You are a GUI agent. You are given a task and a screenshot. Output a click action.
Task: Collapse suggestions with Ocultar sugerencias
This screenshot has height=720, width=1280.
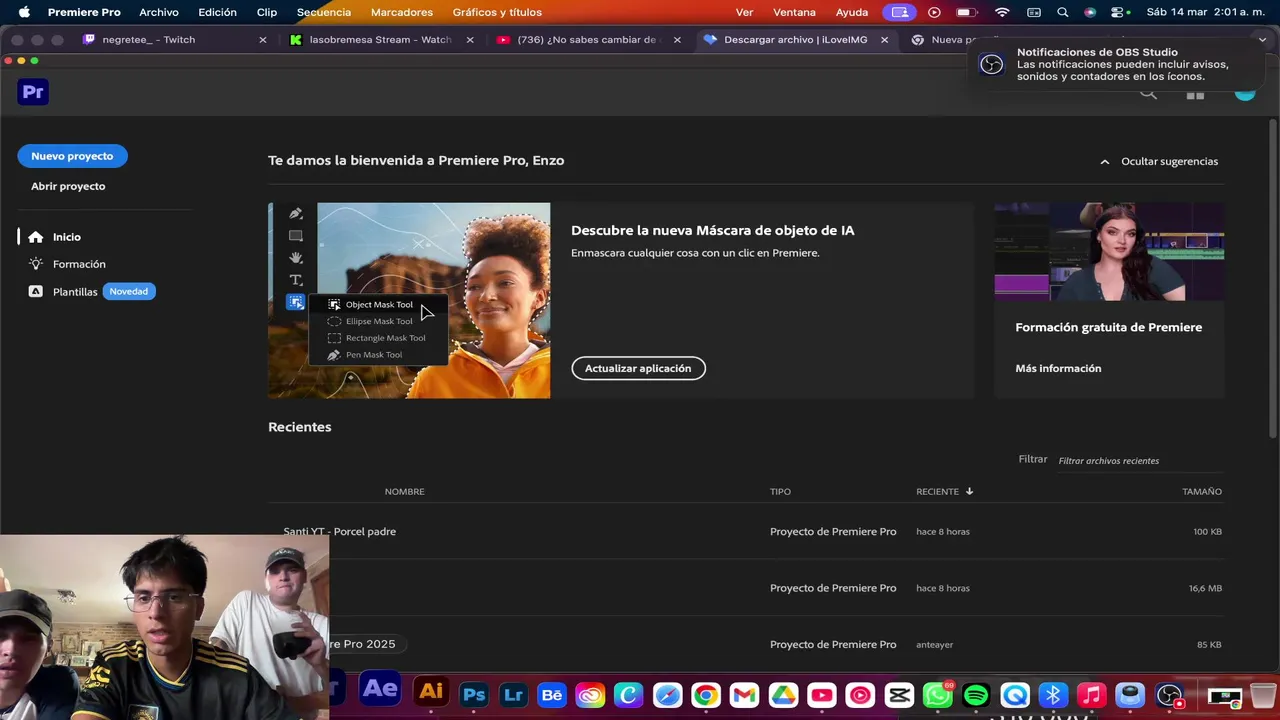[1159, 161]
